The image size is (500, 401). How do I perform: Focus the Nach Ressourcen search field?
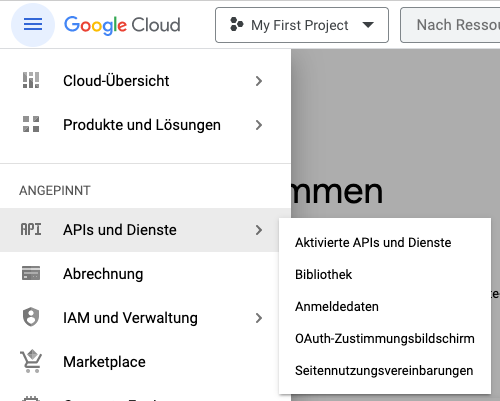click(450, 25)
